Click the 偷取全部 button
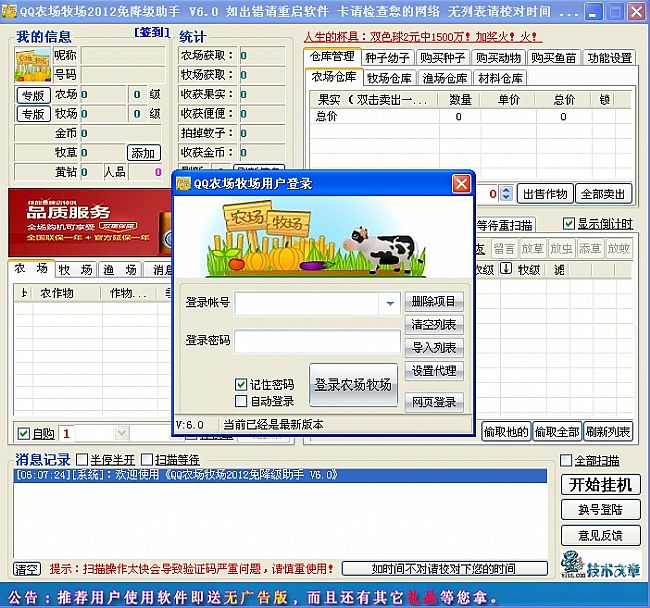650x608 pixels. pos(557,432)
